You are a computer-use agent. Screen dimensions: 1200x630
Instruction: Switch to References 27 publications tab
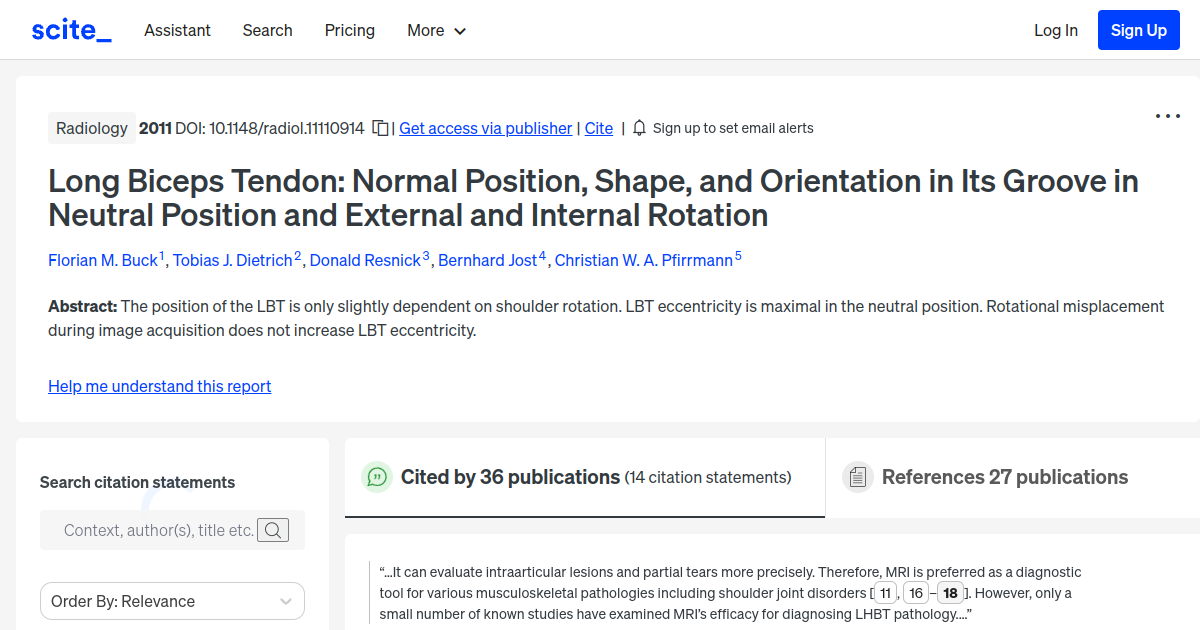click(1004, 477)
